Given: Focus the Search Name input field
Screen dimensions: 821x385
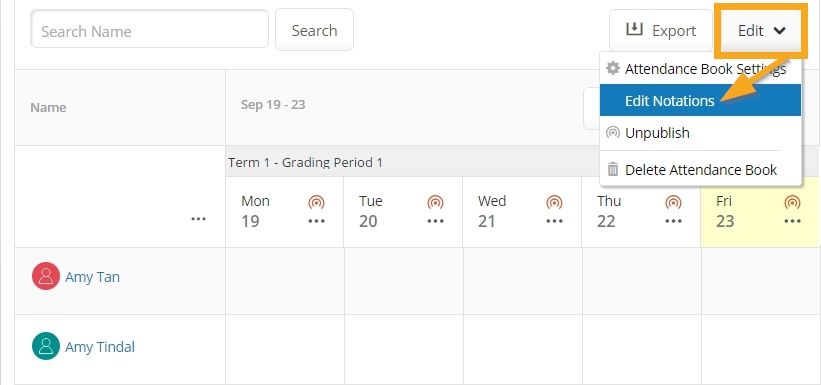Looking at the screenshot, I should [x=150, y=29].
